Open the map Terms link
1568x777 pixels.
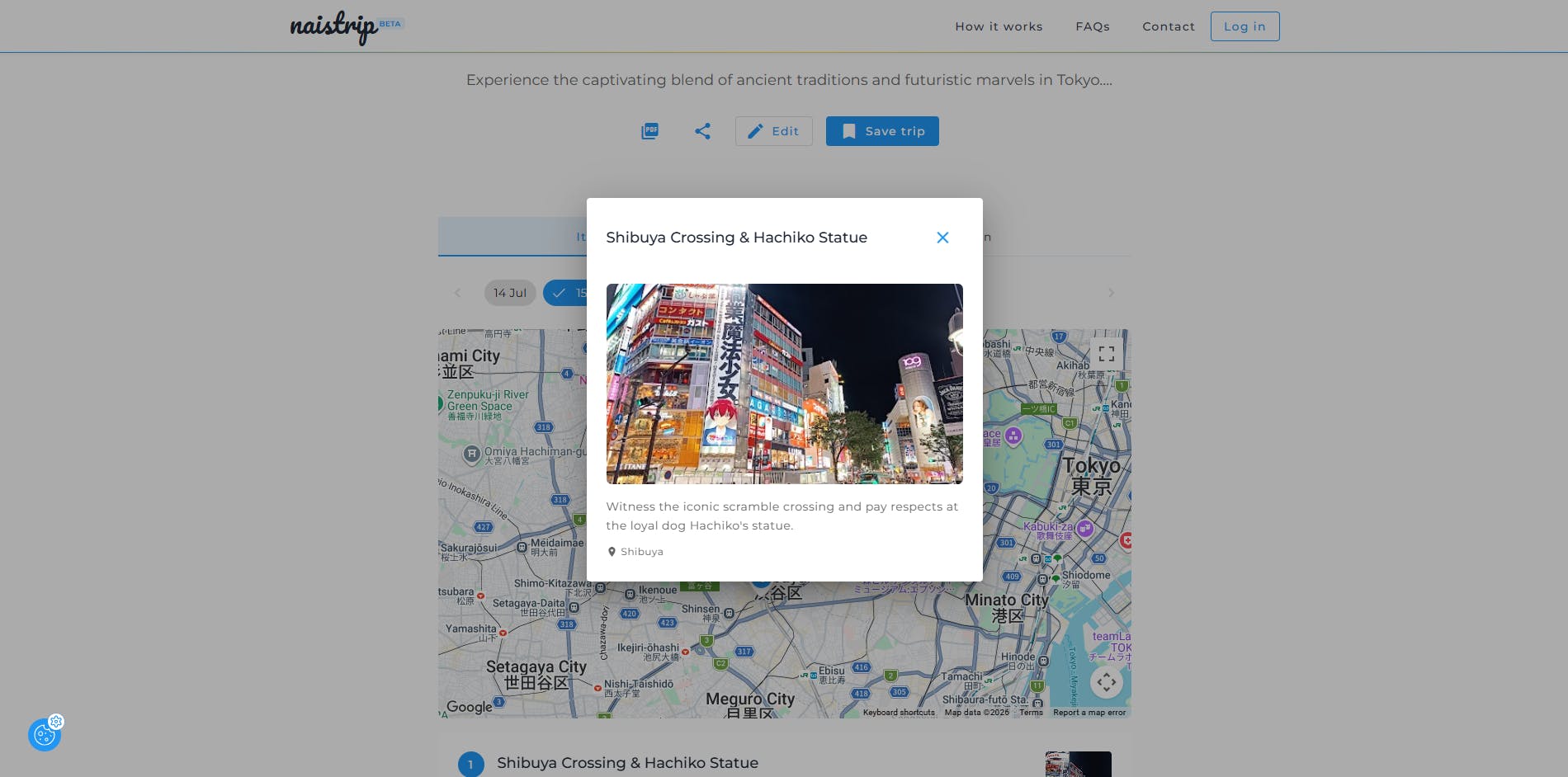[x=1031, y=713]
